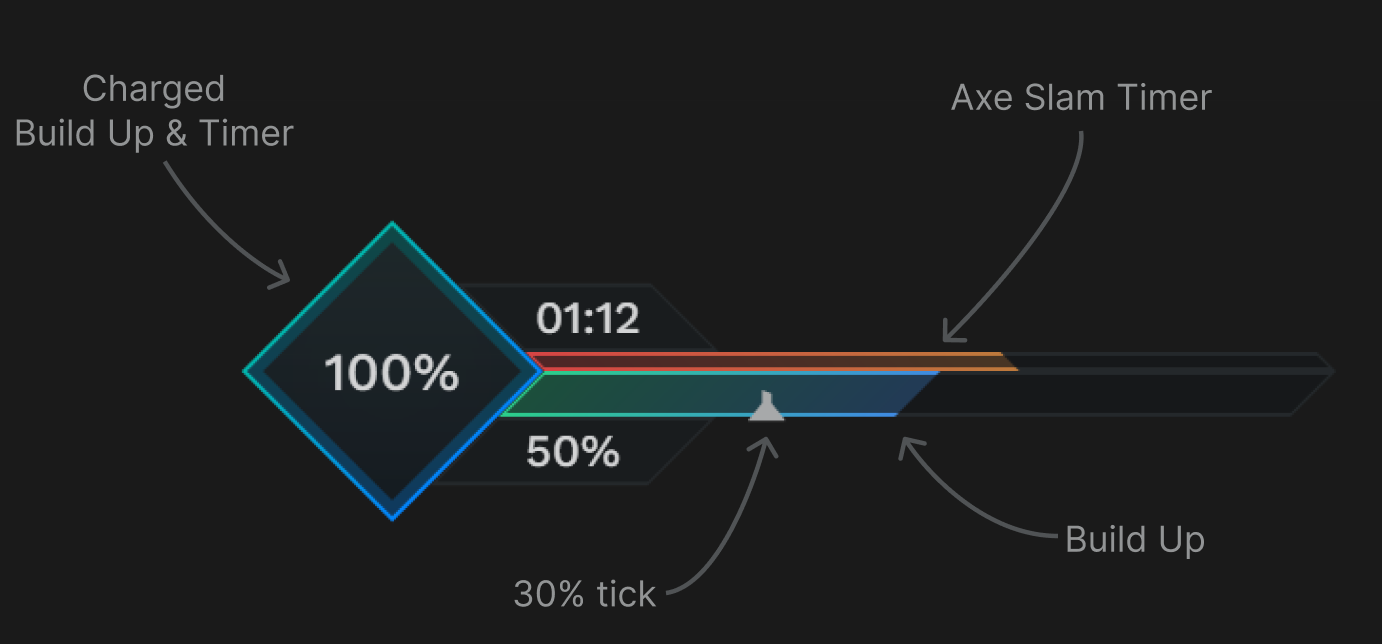Click the 30% tick annotation text
The image size is (1382, 644).
[583, 593]
